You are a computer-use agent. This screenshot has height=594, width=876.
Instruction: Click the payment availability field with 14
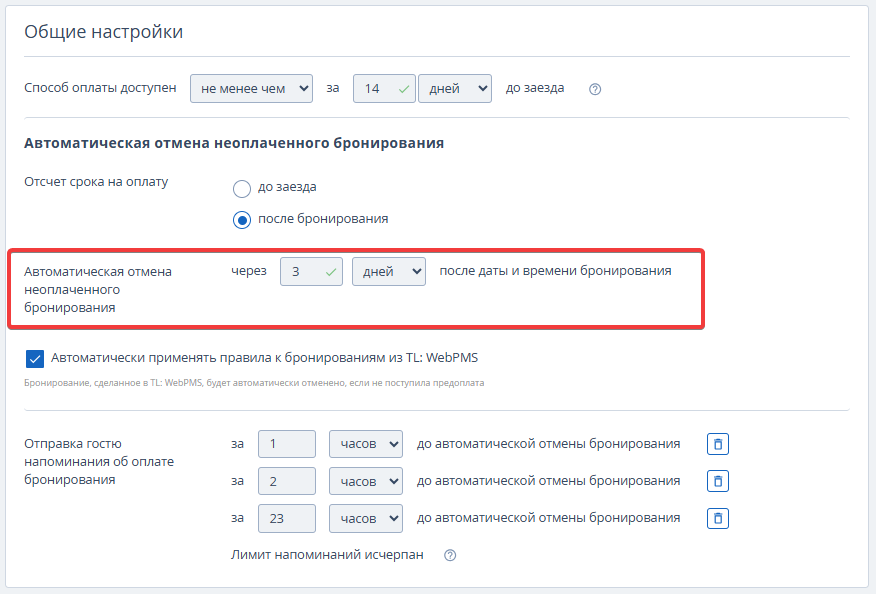[384, 88]
